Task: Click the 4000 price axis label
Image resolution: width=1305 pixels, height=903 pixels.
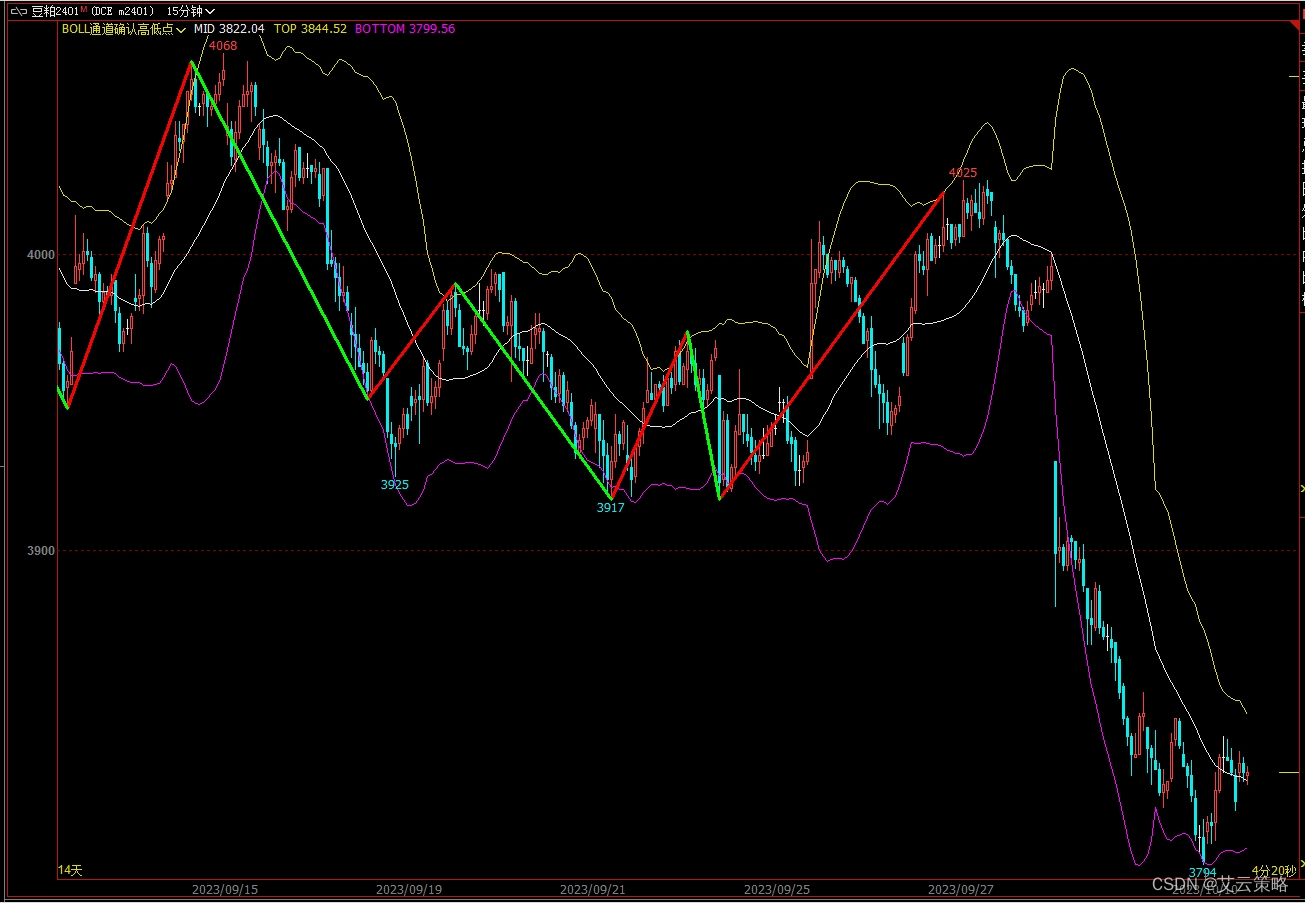Action: coord(42,255)
